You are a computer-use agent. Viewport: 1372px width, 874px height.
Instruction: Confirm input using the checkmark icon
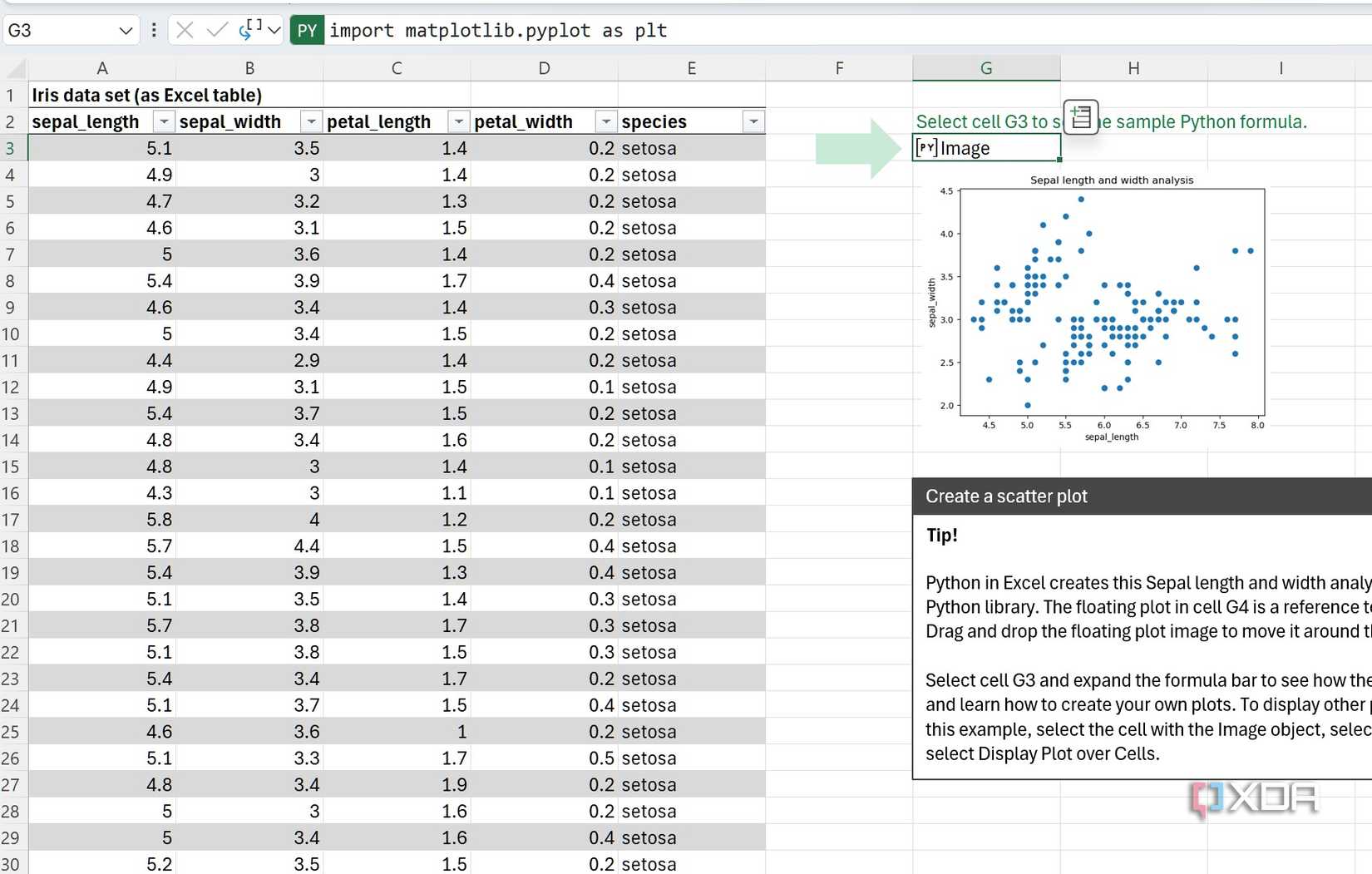pyautogui.click(x=217, y=30)
